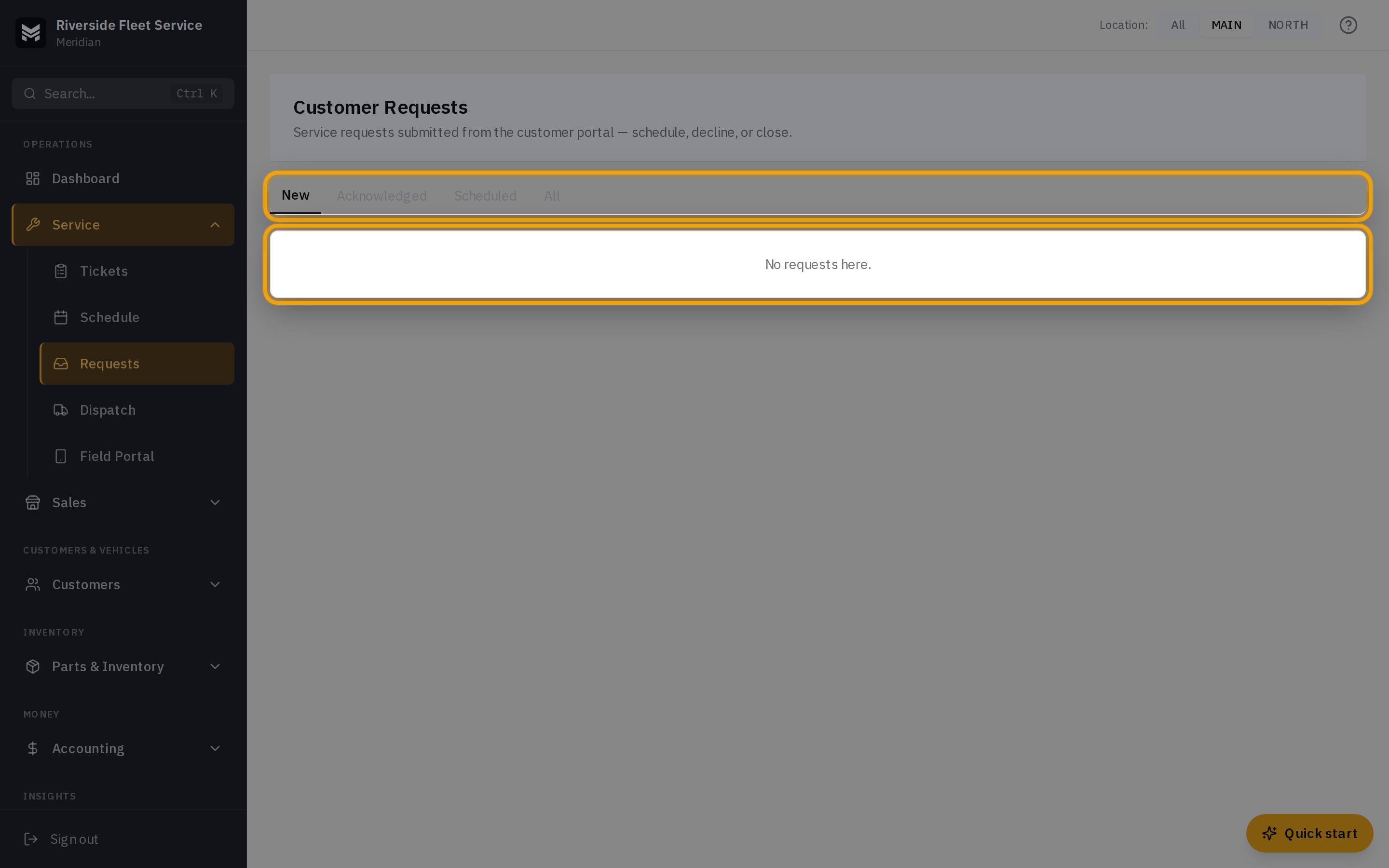1389x868 pixels.
Task: Click the Tickets clipboard icon
Action: coord(61,271)
